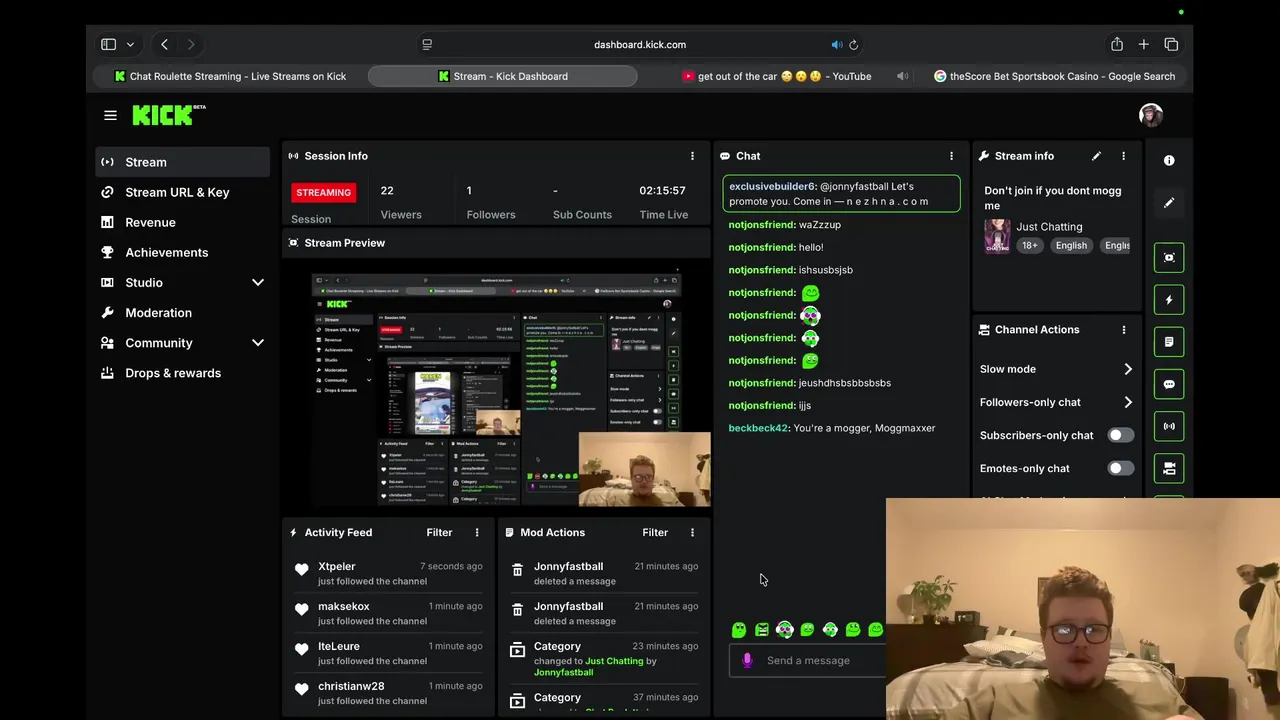
Task: Click the 18+ tag in Stream info
Action: click(1029, 245)
